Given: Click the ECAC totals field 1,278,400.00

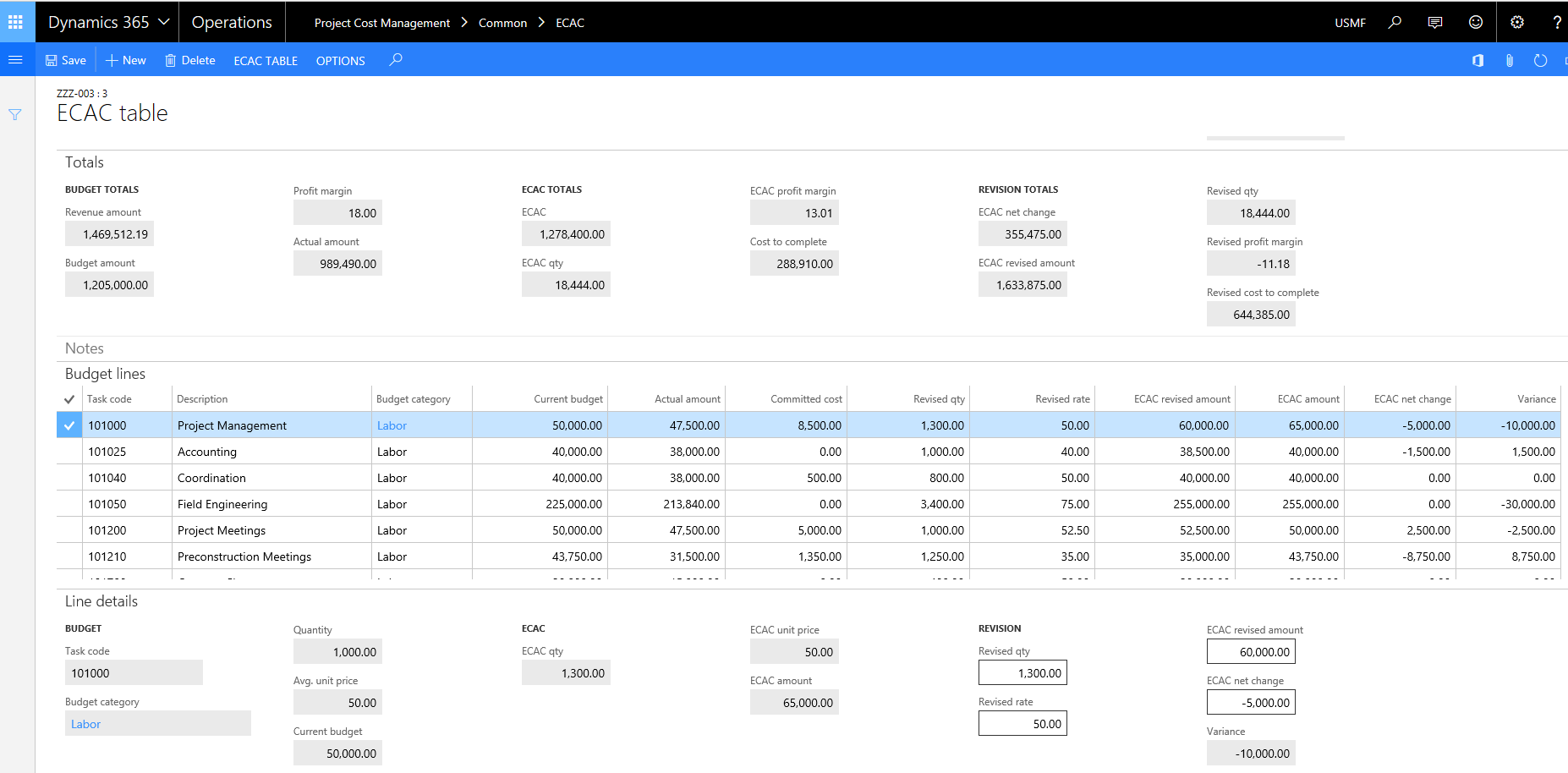Looking at the screenshot, I should coord(566,234).
